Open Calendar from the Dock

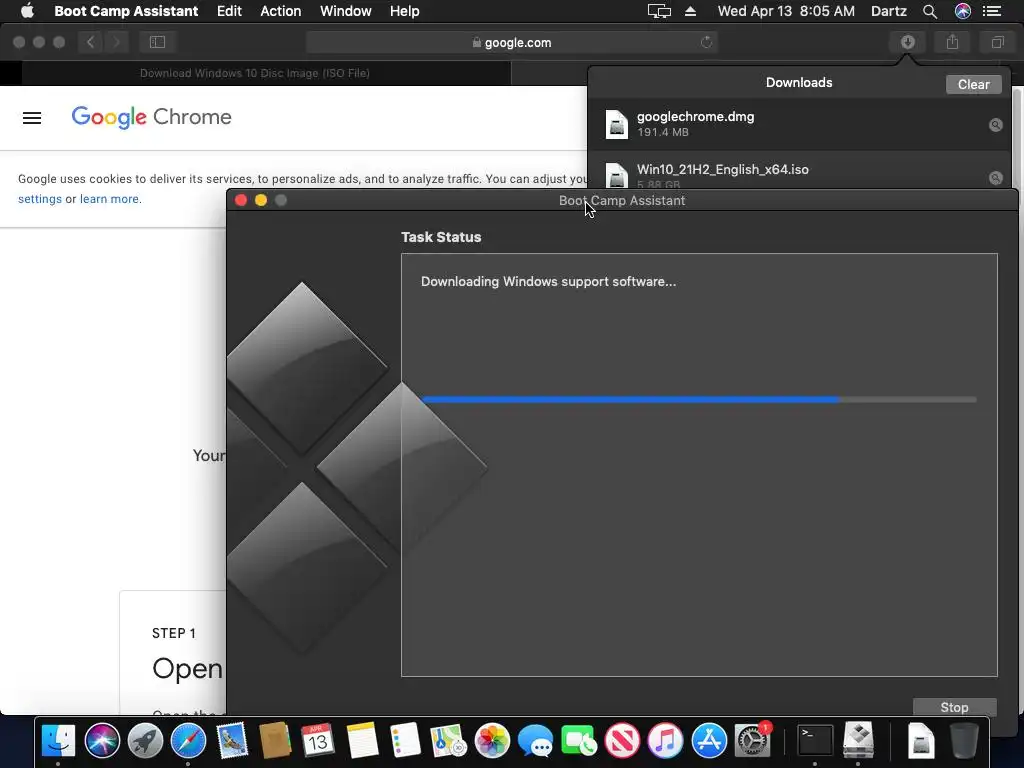tap(318, 741)
